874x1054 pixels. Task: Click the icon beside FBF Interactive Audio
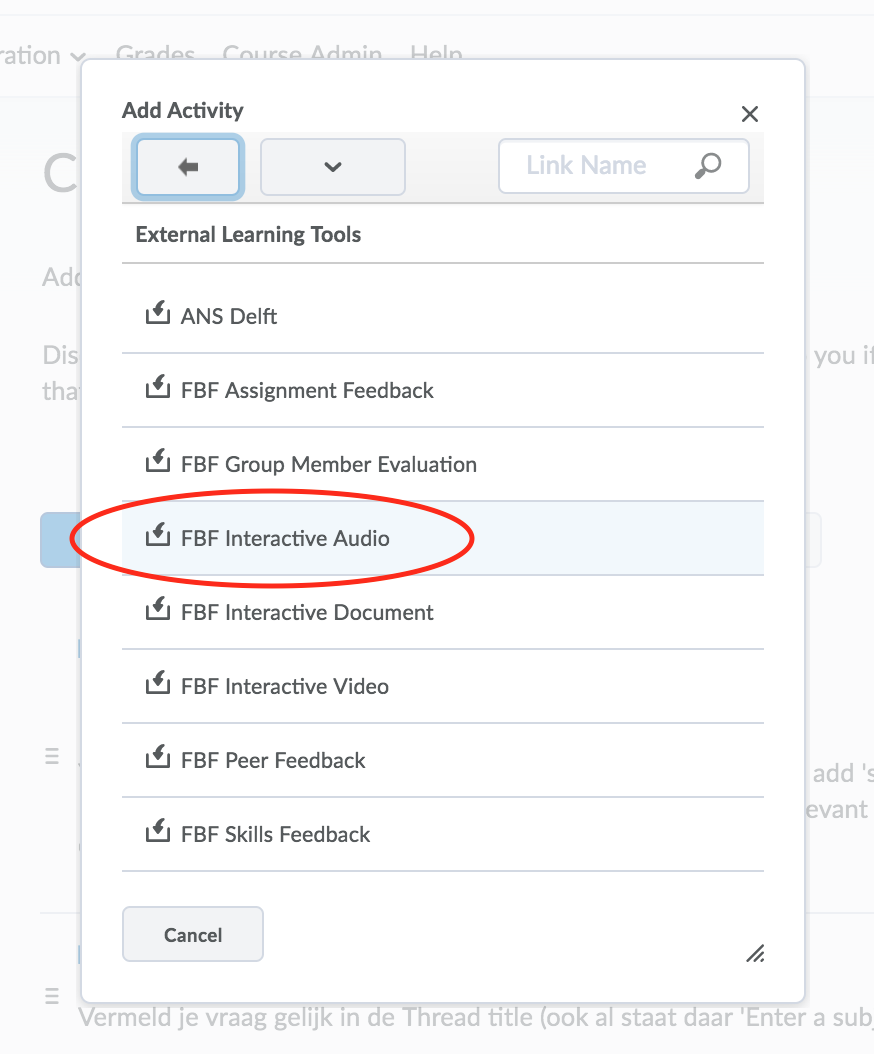(155, 537)
